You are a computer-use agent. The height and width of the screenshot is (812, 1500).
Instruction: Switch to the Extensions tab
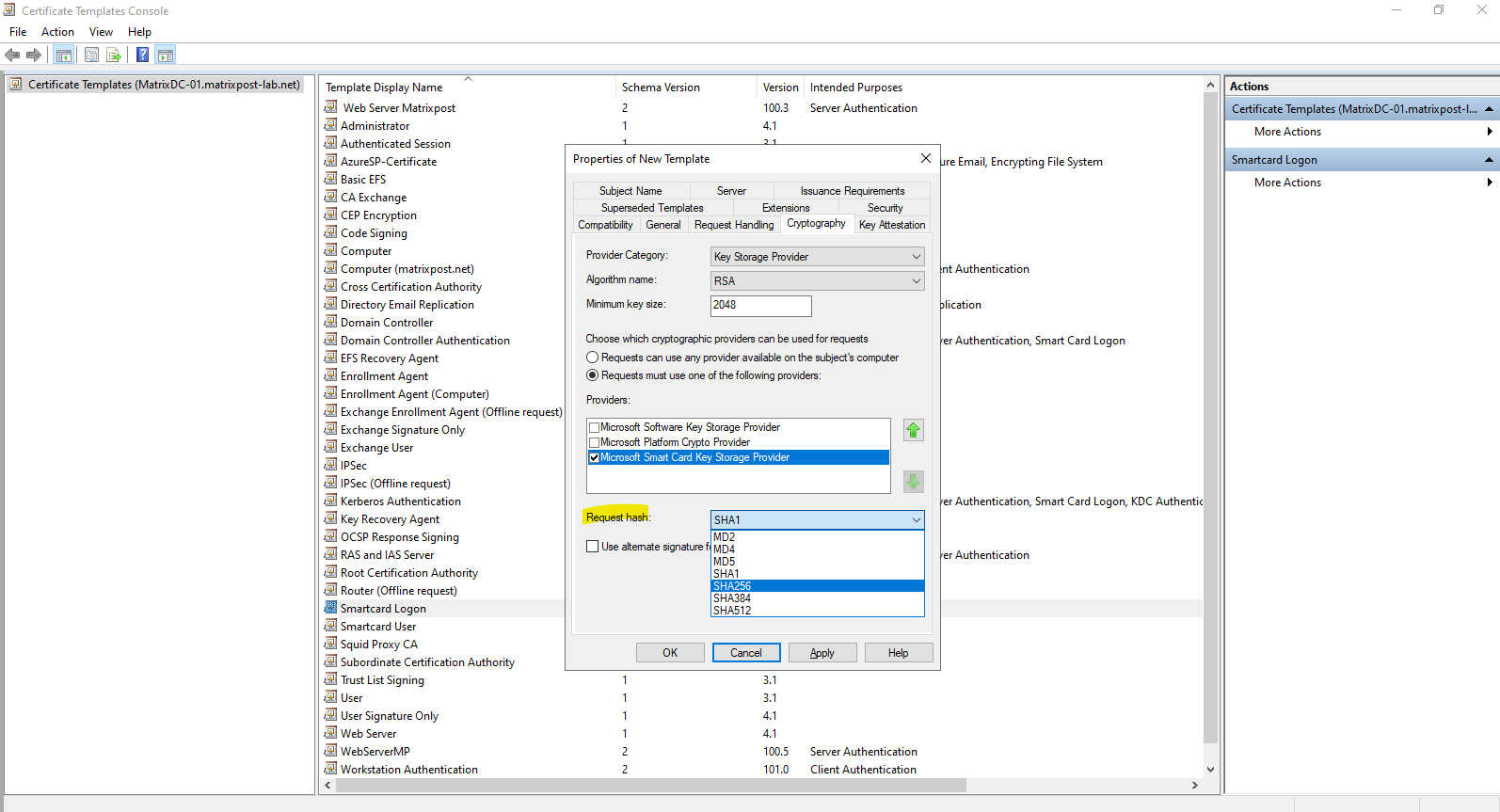point(786,208)
